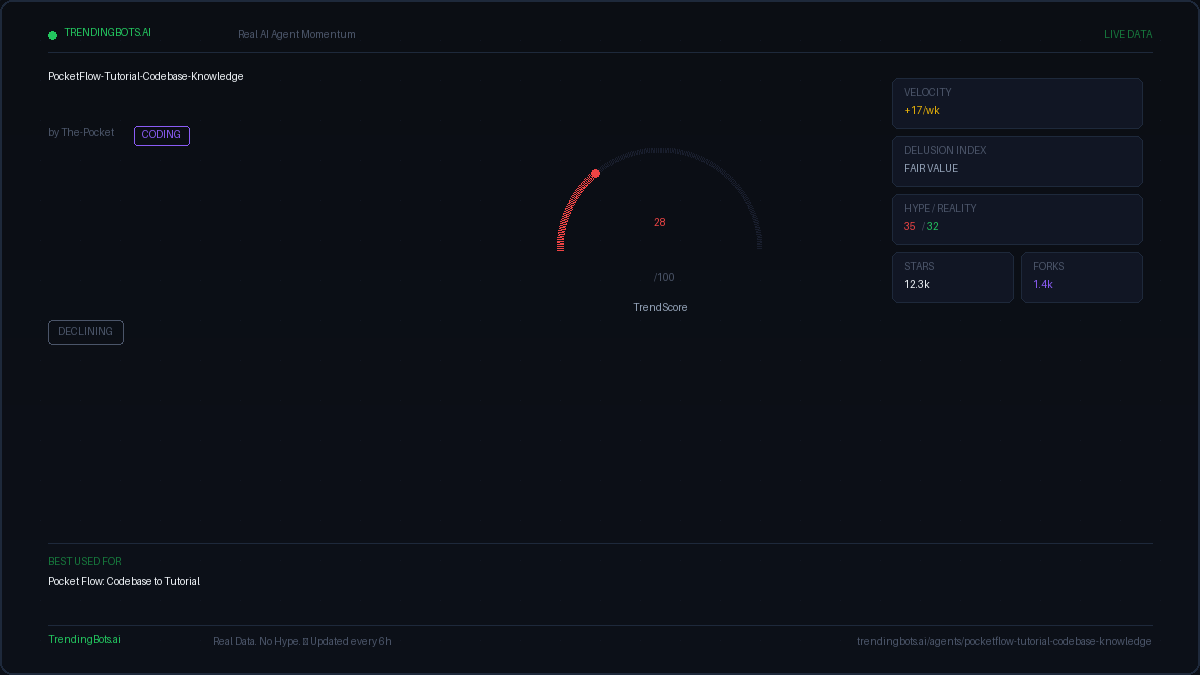The width and height of the screenshot is (1200, 675).
Task: Open the TrendingBots.ai footer link
Action: click(x=84, y=639)
